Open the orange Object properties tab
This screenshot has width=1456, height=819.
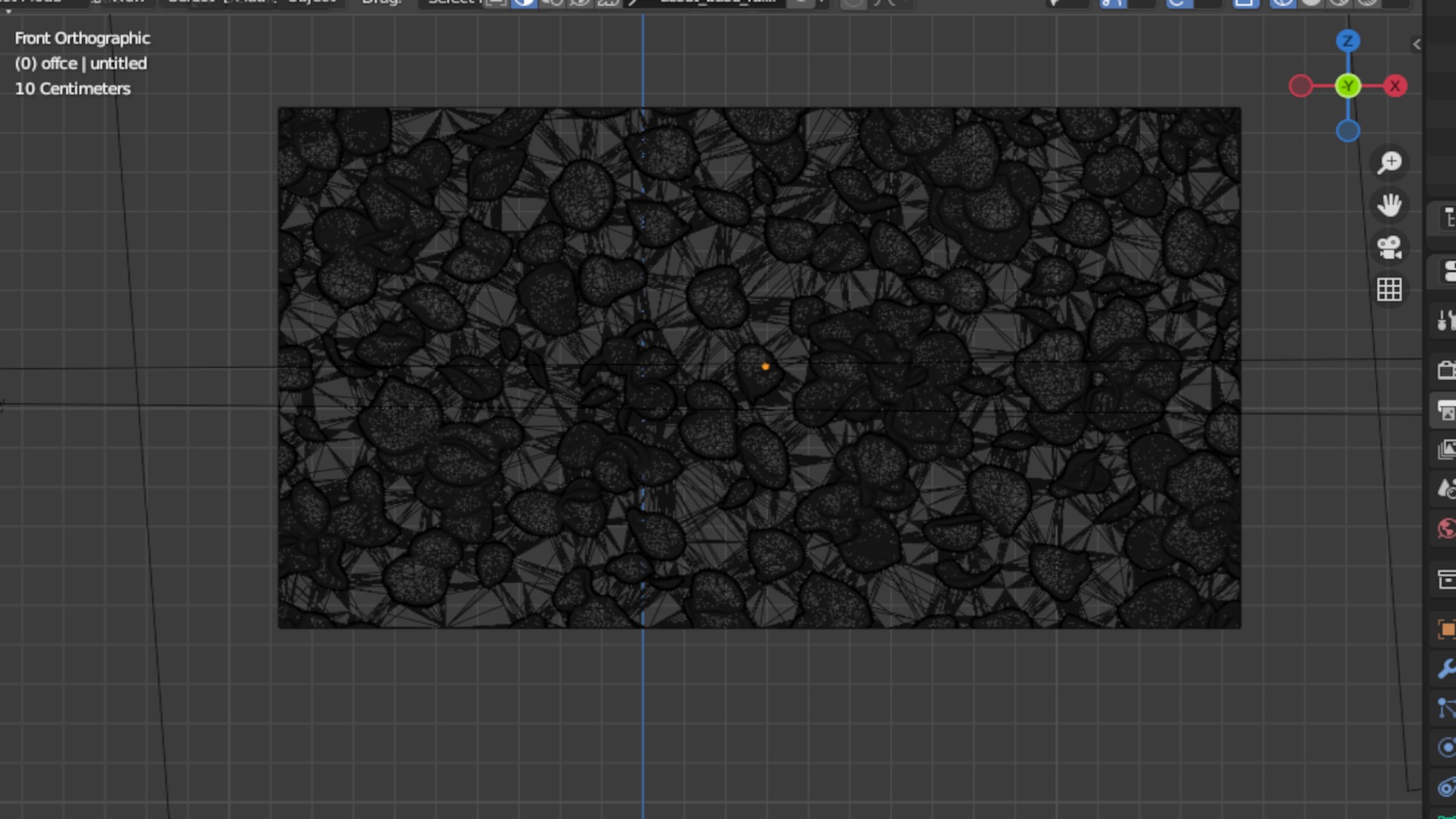pos(1446,629)
